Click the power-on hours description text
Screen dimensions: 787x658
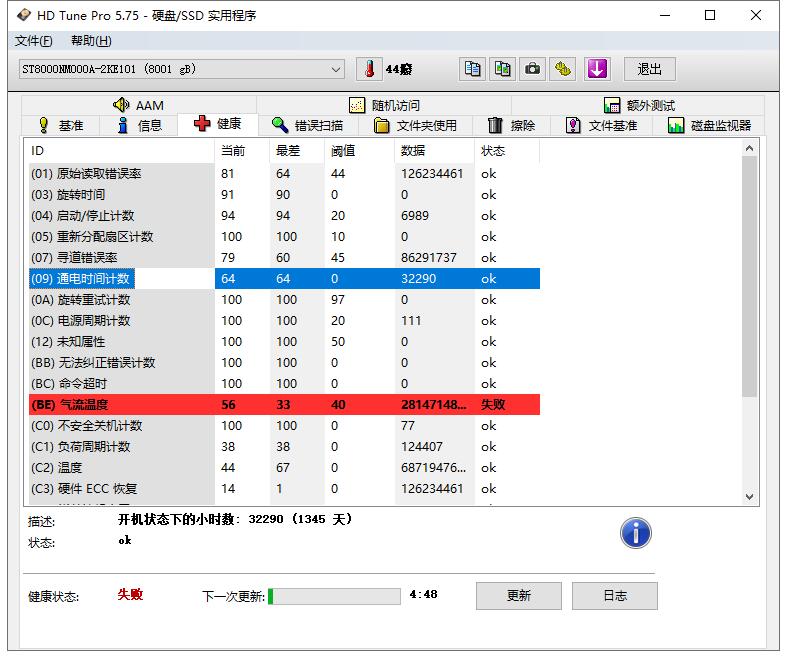[x=235, y=519]
